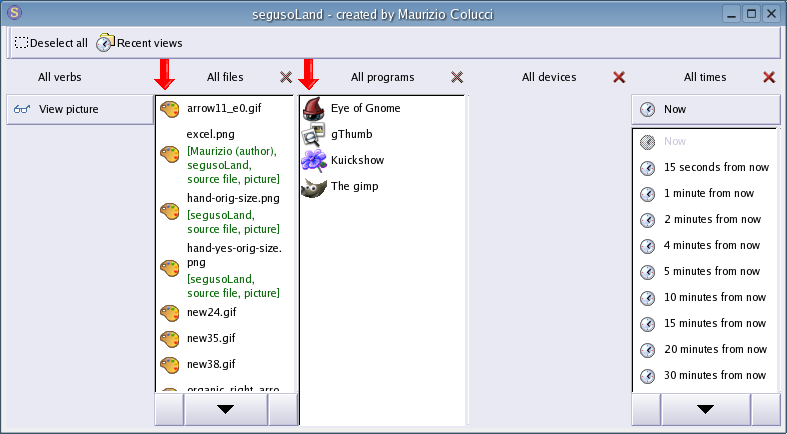
Task: Clear the All devices filter with X
Action: 619,77
